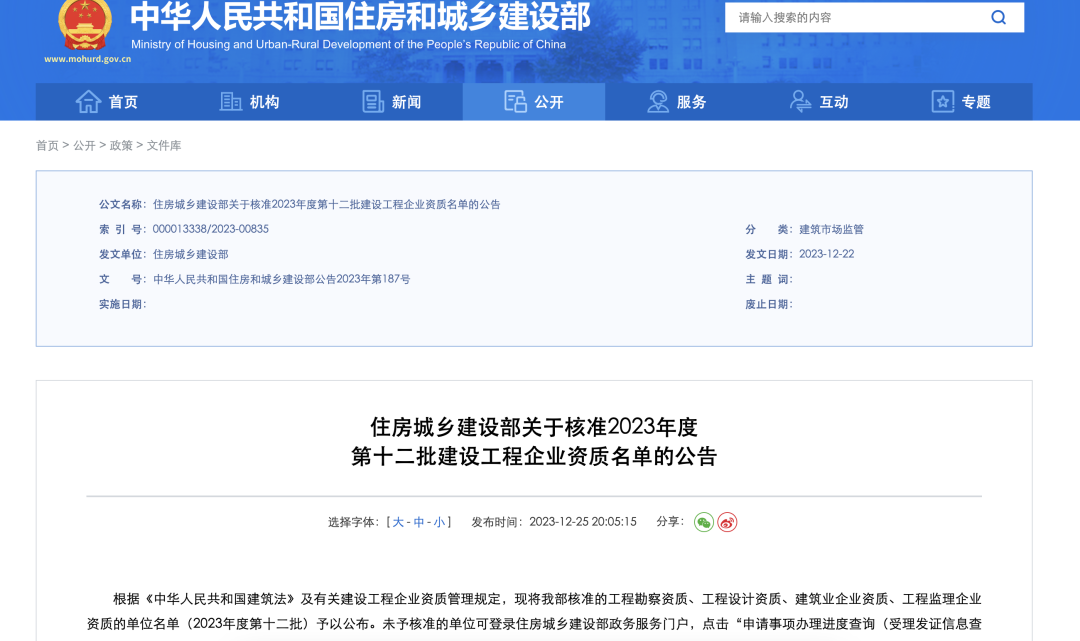Click the green WeChat share icon
Viewport: 1080px width, 641px height.
(x=703, y=522)
